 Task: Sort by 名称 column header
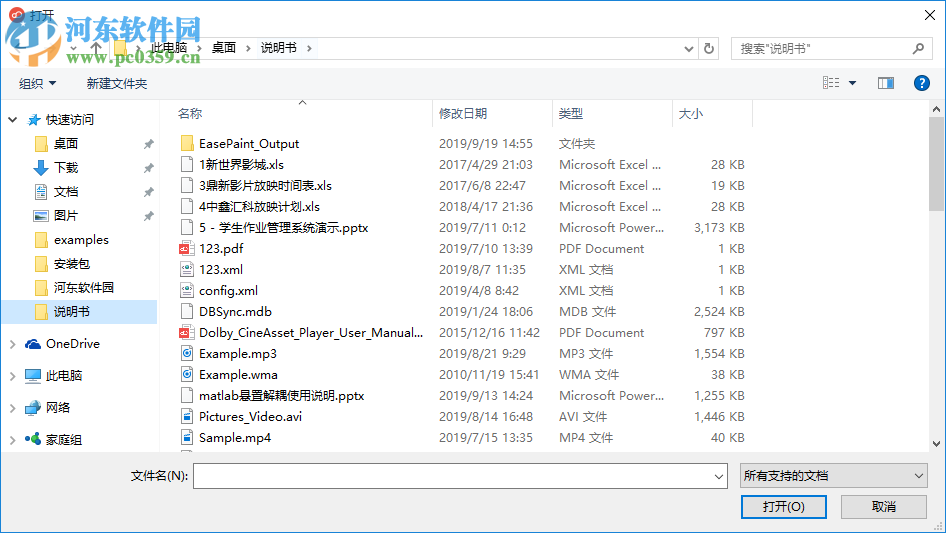pyautogui.click(x=190, y=113)
